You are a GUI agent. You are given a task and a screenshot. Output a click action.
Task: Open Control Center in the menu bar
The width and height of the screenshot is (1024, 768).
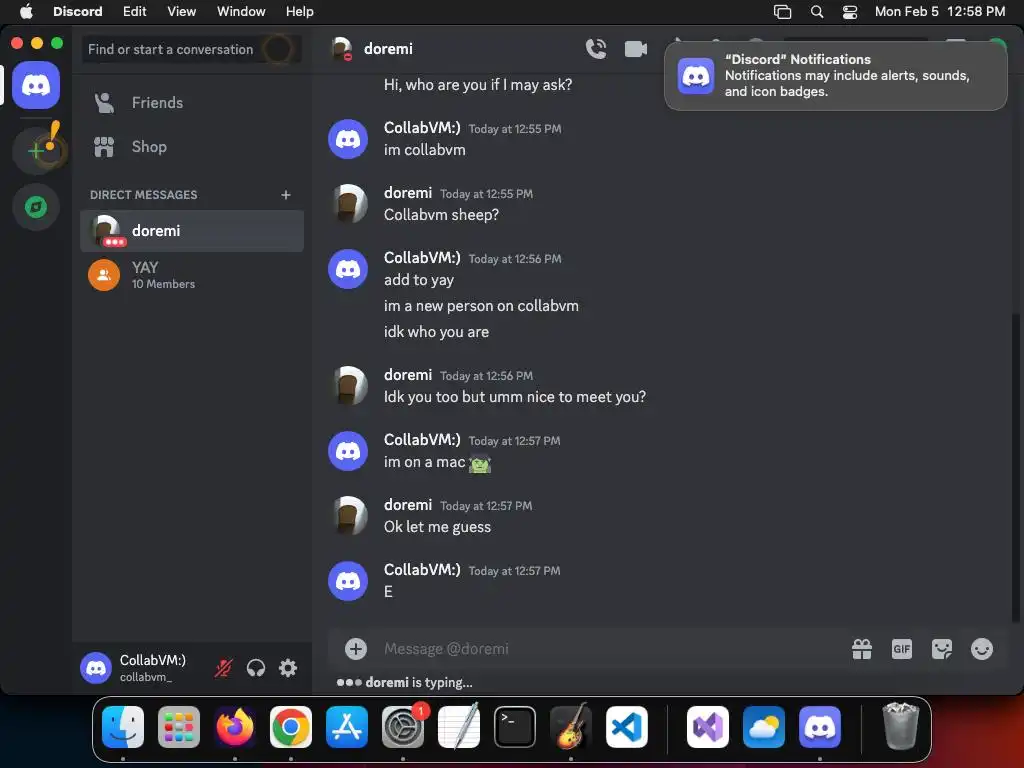850,11
